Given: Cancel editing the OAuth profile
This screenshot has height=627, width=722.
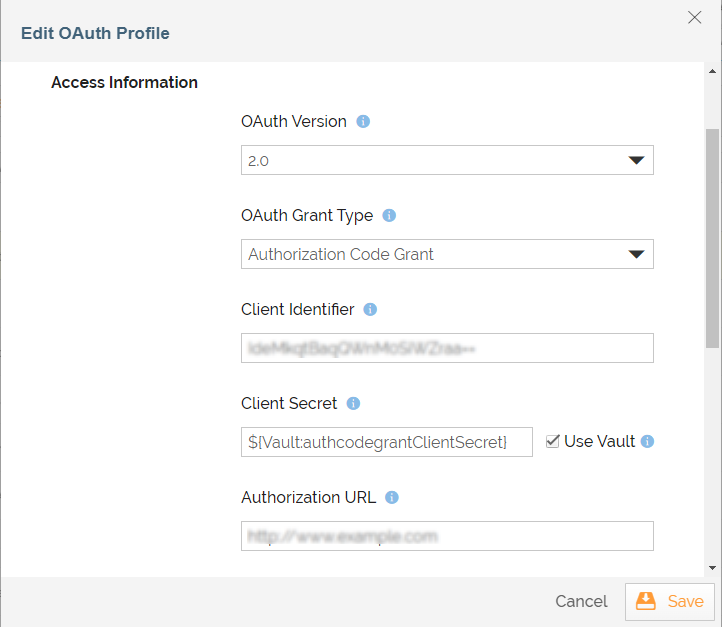Looking at the screenshot, I should coord(581,601).
